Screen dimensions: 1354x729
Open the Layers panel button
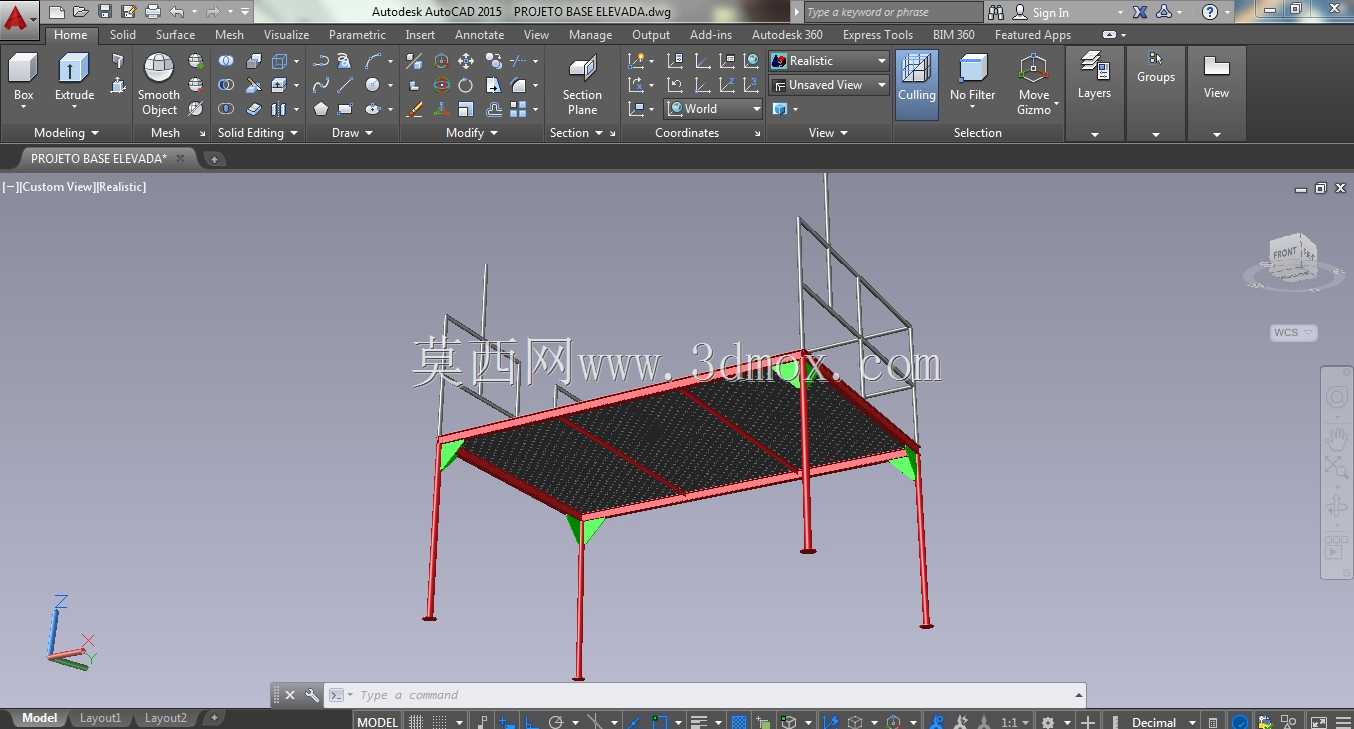(x=1094, y=77)
